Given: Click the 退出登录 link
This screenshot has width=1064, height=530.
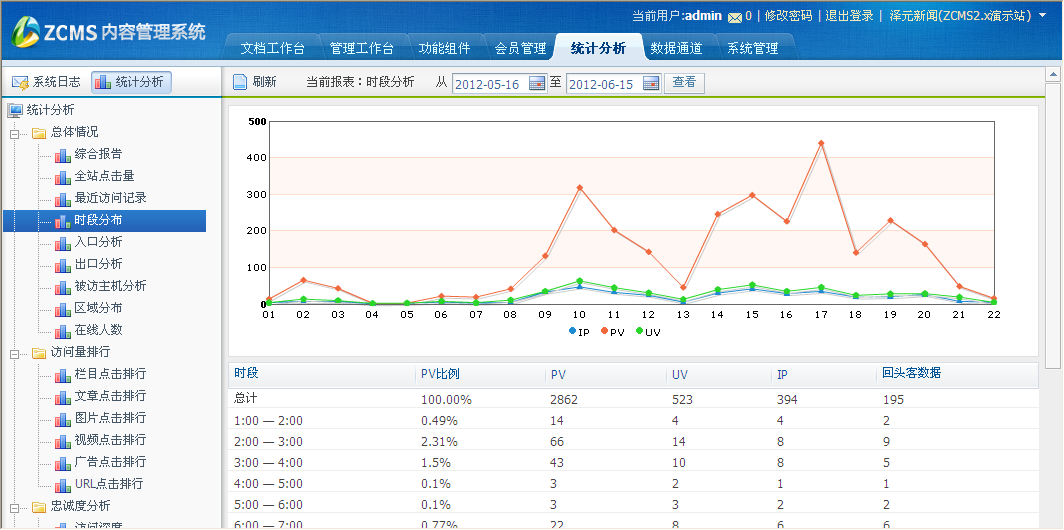Looking at the screenshot, I should pyautogui.click(x=849, y=16).
